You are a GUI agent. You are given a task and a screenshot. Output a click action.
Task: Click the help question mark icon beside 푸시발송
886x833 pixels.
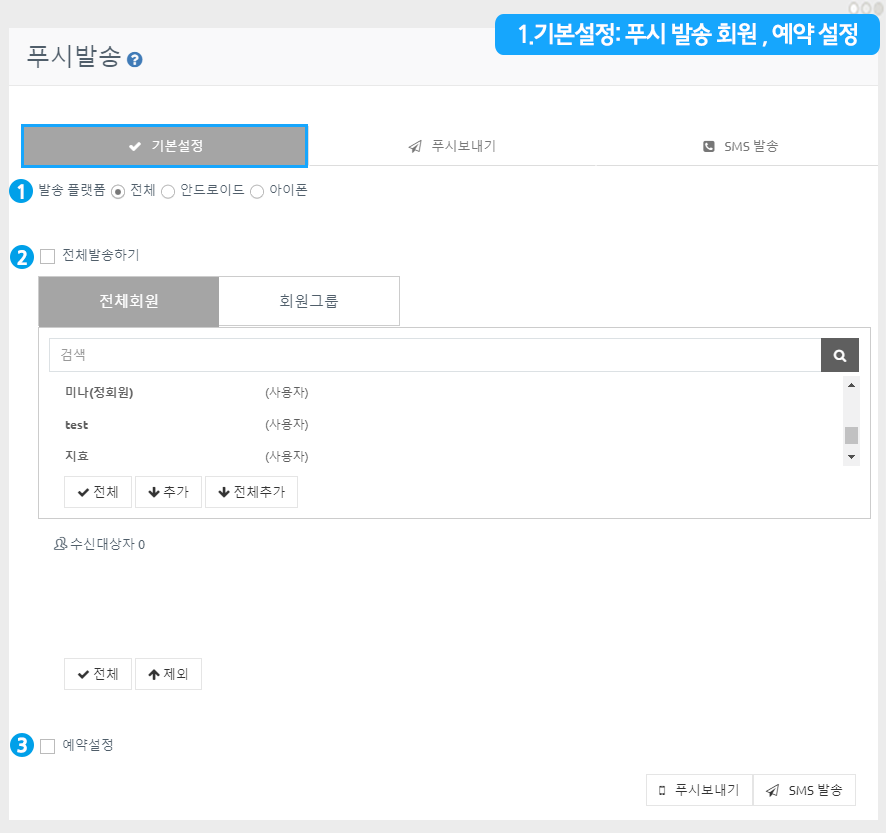pyautogui.click(x=135, y=60)
